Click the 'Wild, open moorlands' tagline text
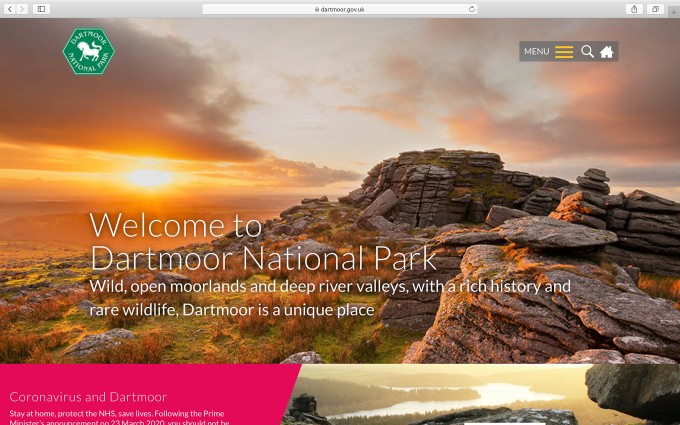Image resolution: width=680 pixels, height=425 pixels. coord(330,298)
